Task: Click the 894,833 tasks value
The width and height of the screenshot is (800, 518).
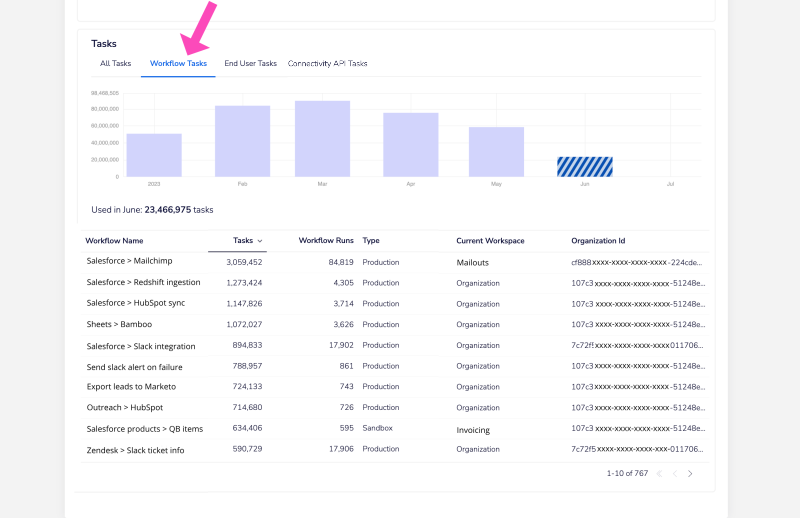Action: click(247, 346)
